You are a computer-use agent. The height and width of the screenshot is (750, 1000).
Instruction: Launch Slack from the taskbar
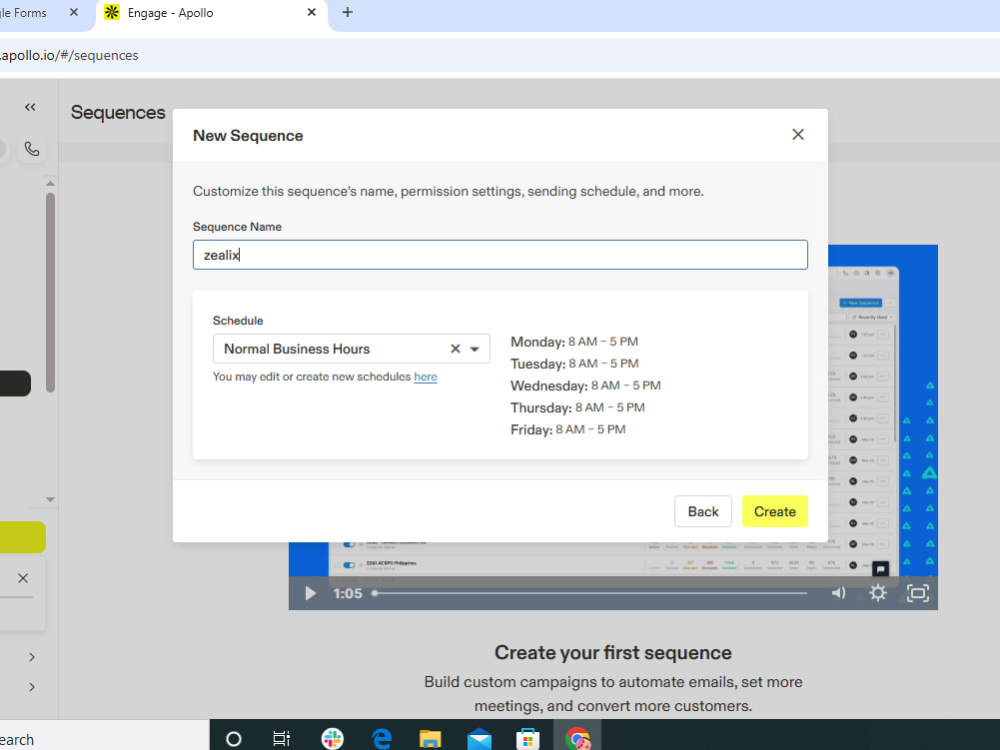click(332, 739)
